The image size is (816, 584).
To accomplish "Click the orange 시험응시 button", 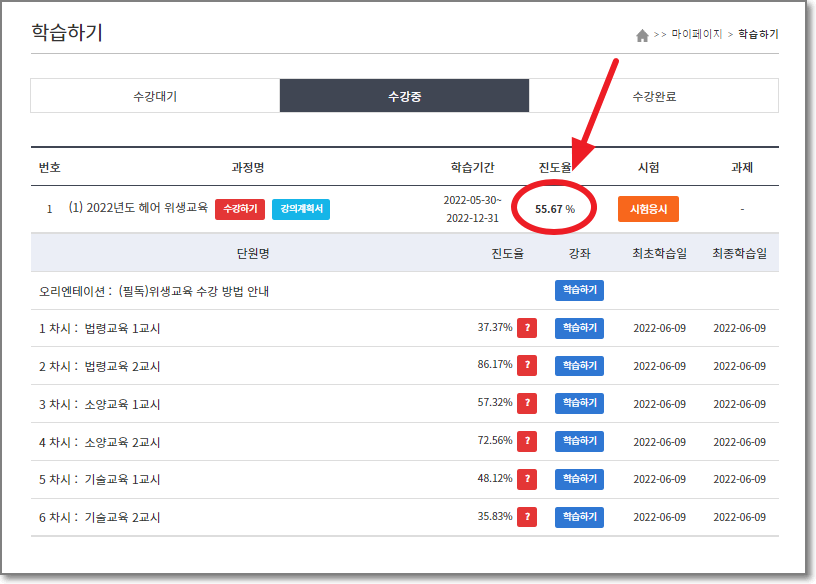I will point(648,209).
